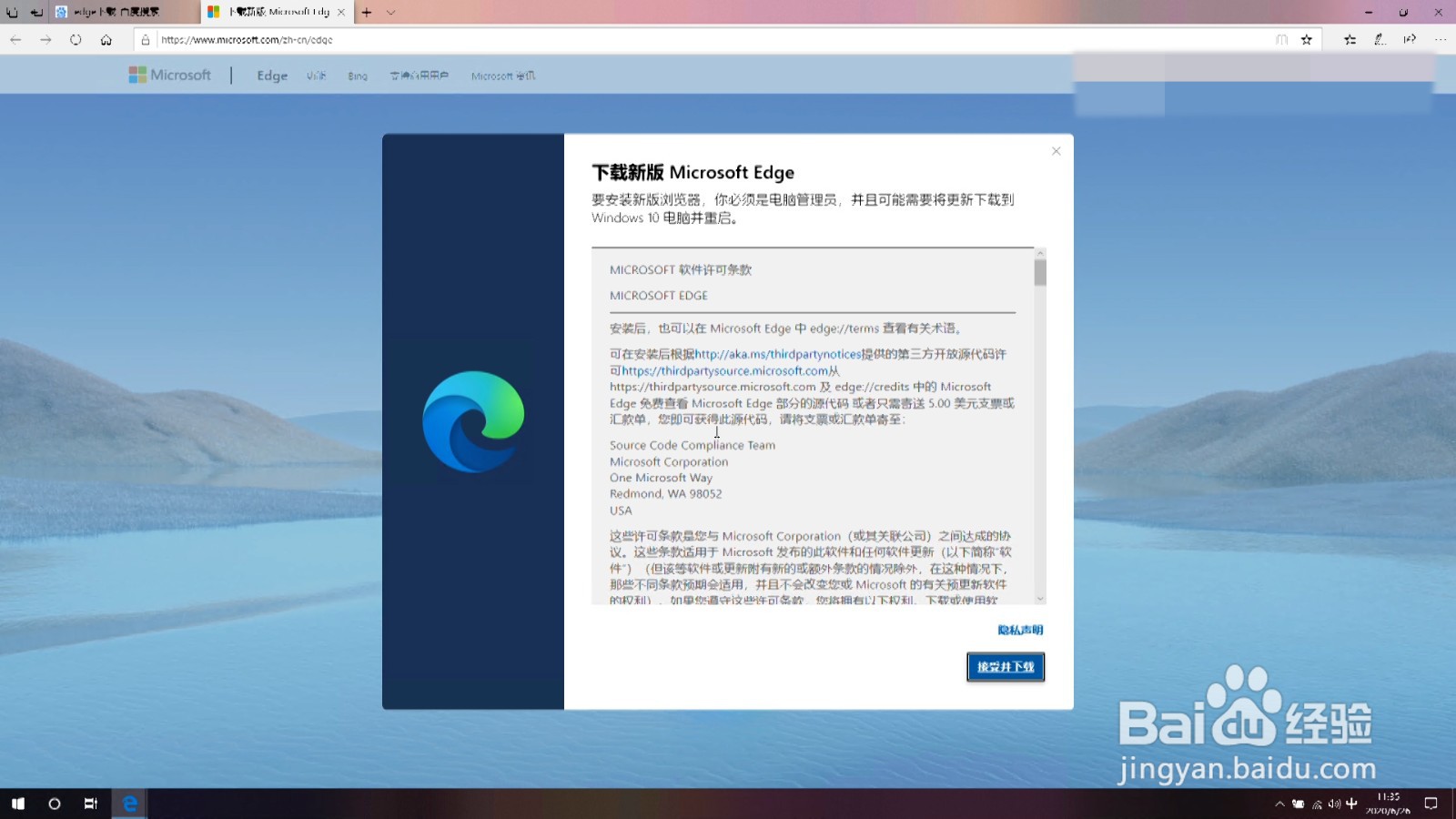Click the Microsoft logo in page header
Screen dimensions: 1456x819
(170, 75)
